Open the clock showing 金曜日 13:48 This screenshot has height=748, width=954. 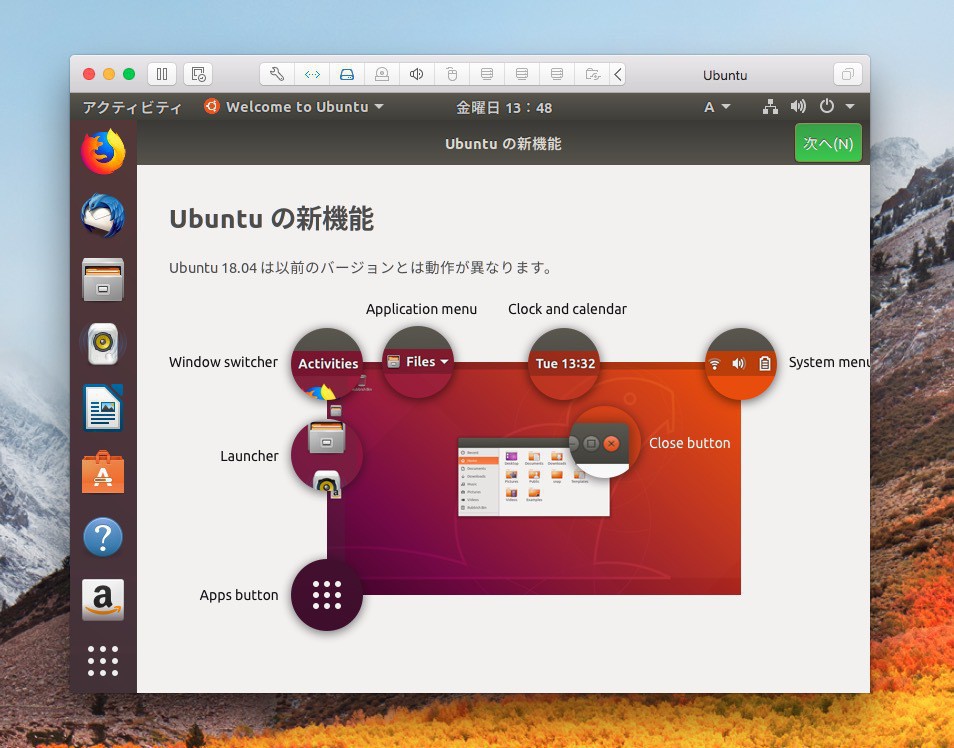click(x=504, y=107)
